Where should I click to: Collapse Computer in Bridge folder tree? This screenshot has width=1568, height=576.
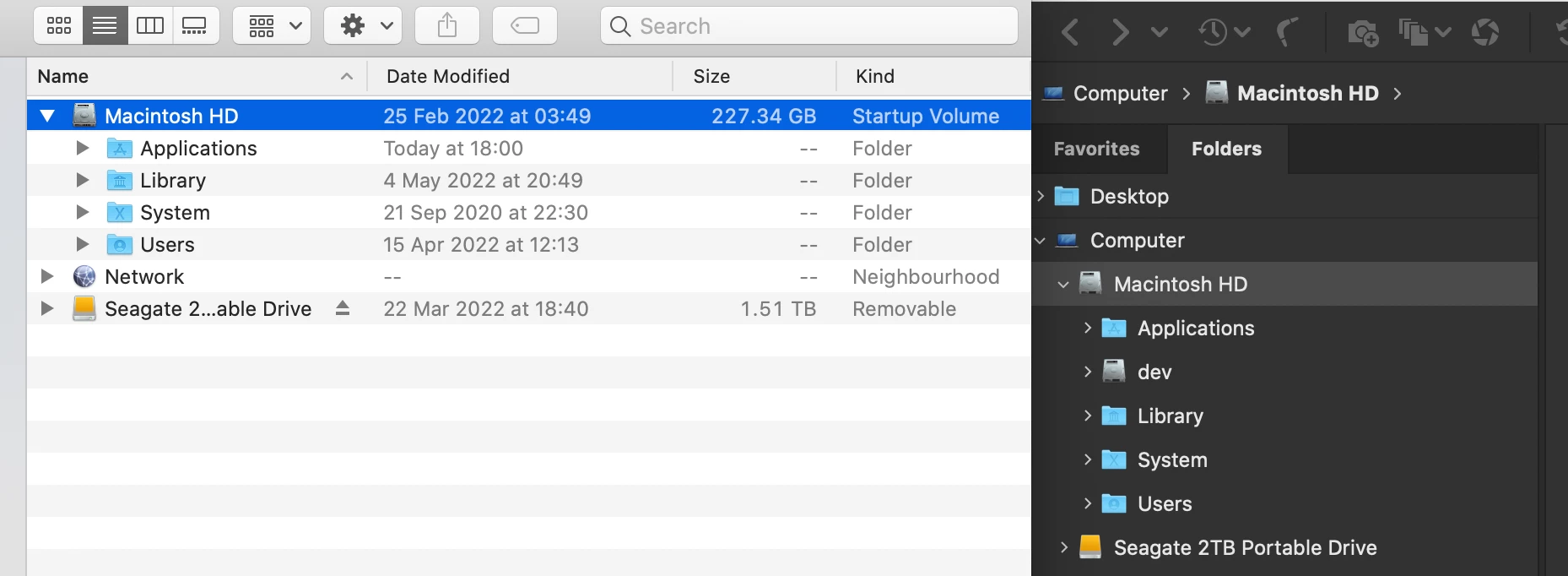coord(1041,241)
